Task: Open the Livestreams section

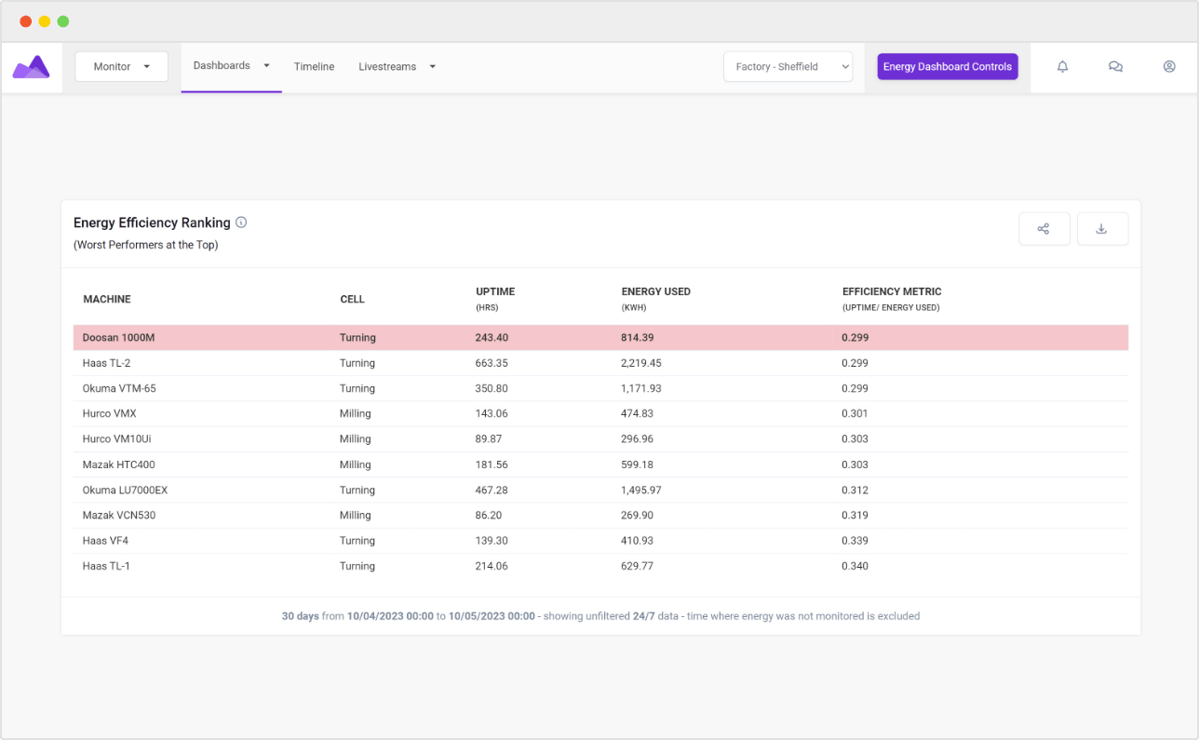Action: [x=387, y=66]
